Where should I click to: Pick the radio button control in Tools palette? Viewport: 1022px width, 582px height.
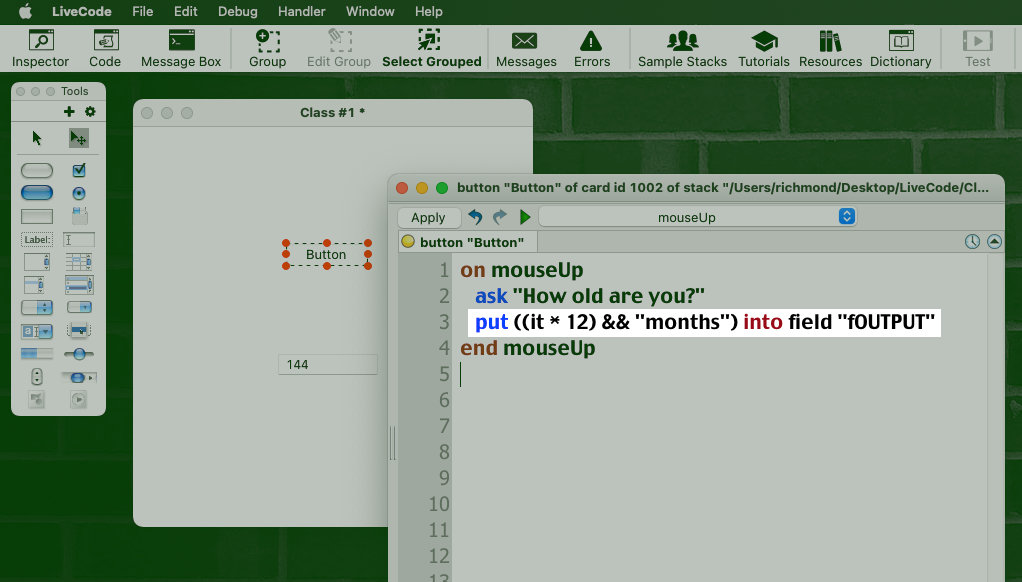click(x=79, y=193)
